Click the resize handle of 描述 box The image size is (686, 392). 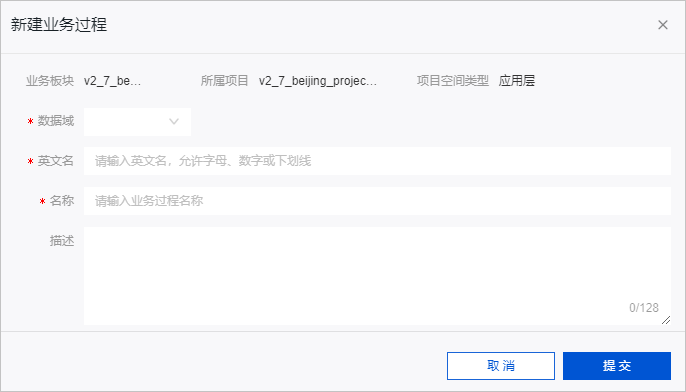click(666, 320)
